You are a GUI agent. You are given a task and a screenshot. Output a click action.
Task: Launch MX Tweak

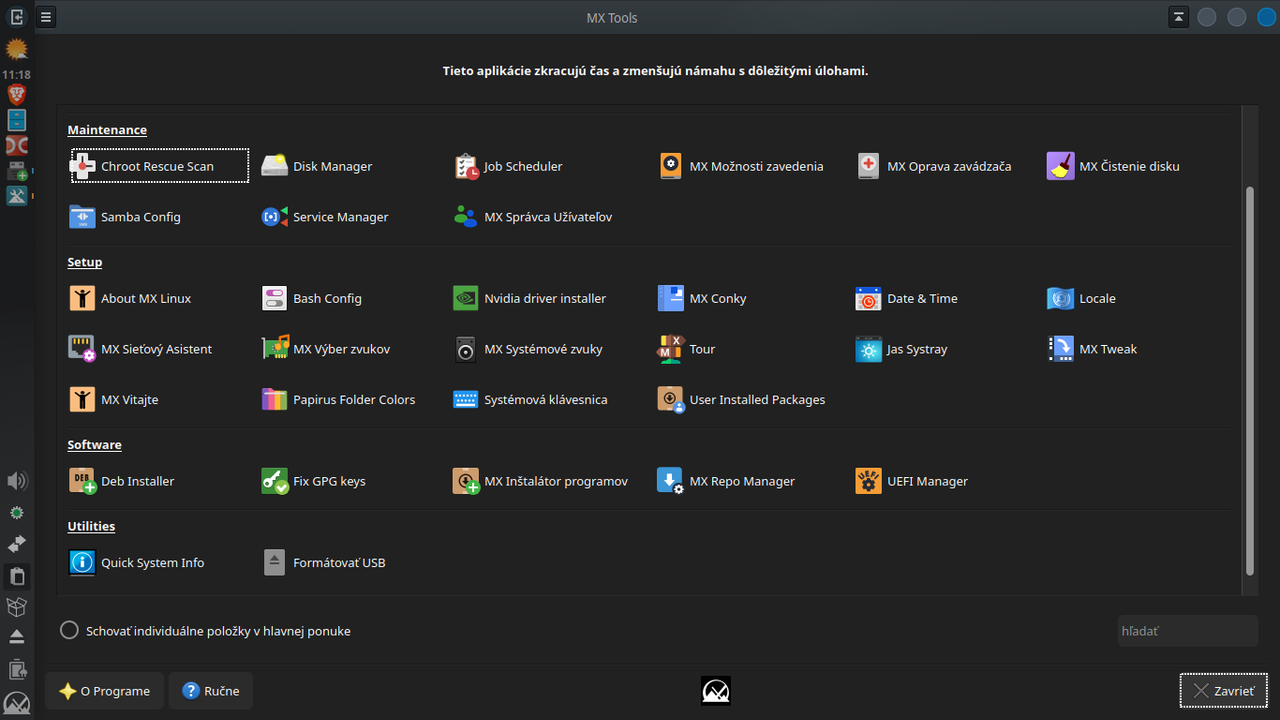[1092, 349]
